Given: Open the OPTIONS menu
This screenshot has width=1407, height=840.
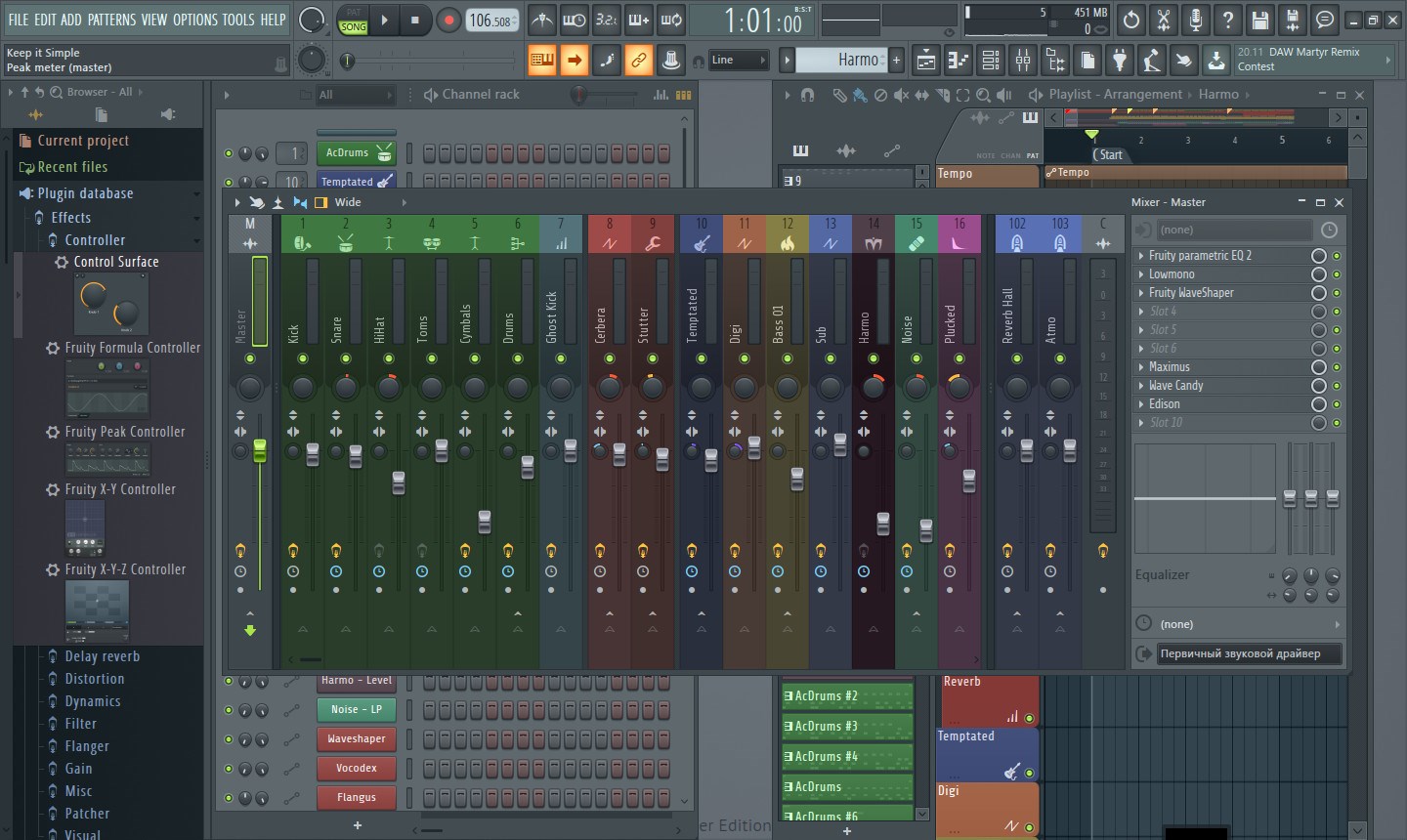Looking at the screenshot, I should point(195,20).
